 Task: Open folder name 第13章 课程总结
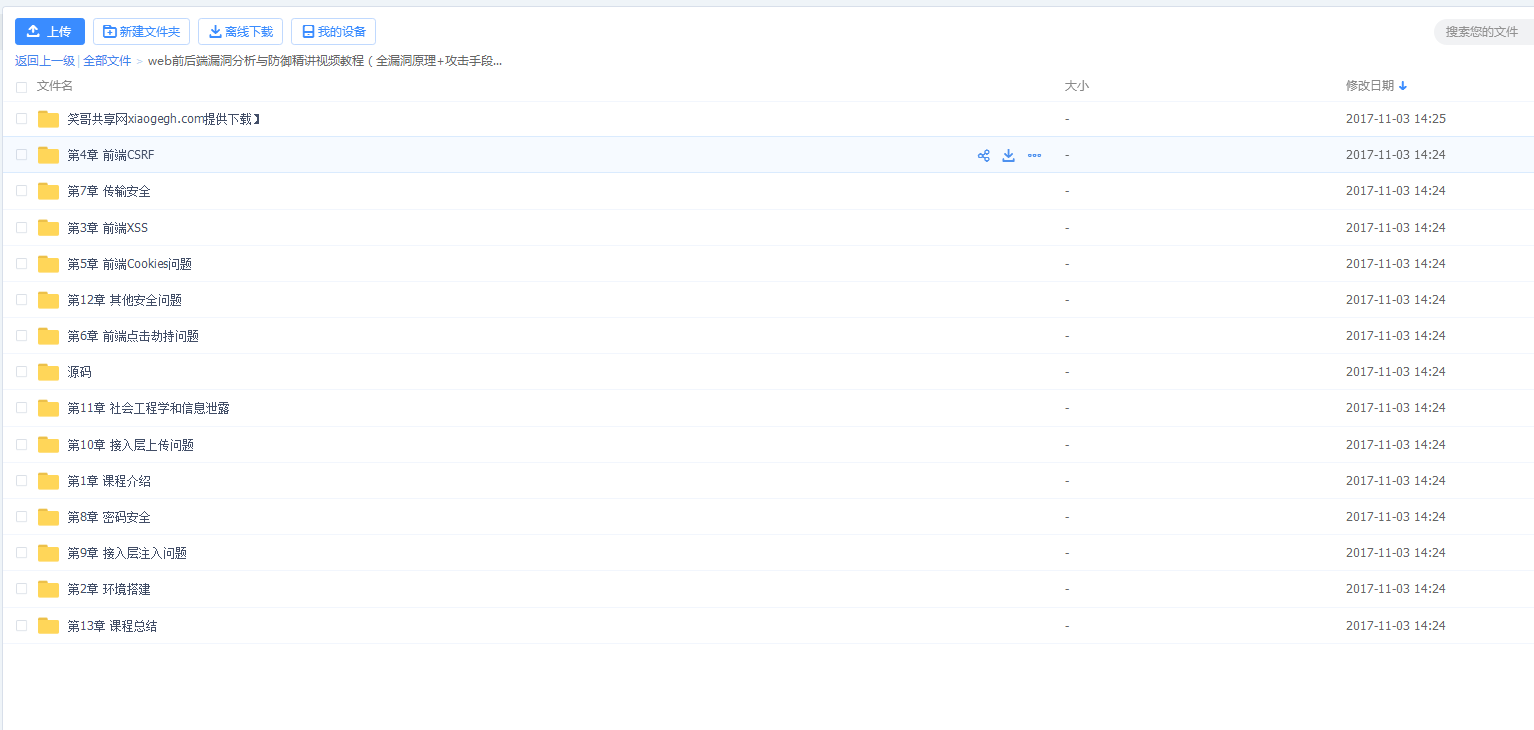(x=112, y=626)
